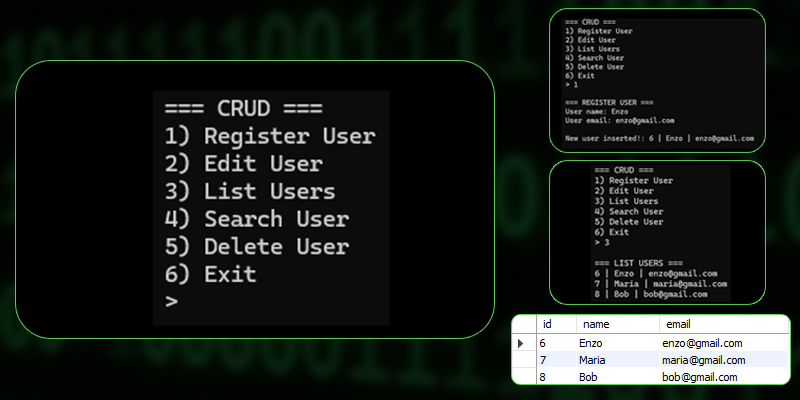Click "6) Exit" in the large menu
This screenshot has width=800, height=400.
(x=210, y=274)
